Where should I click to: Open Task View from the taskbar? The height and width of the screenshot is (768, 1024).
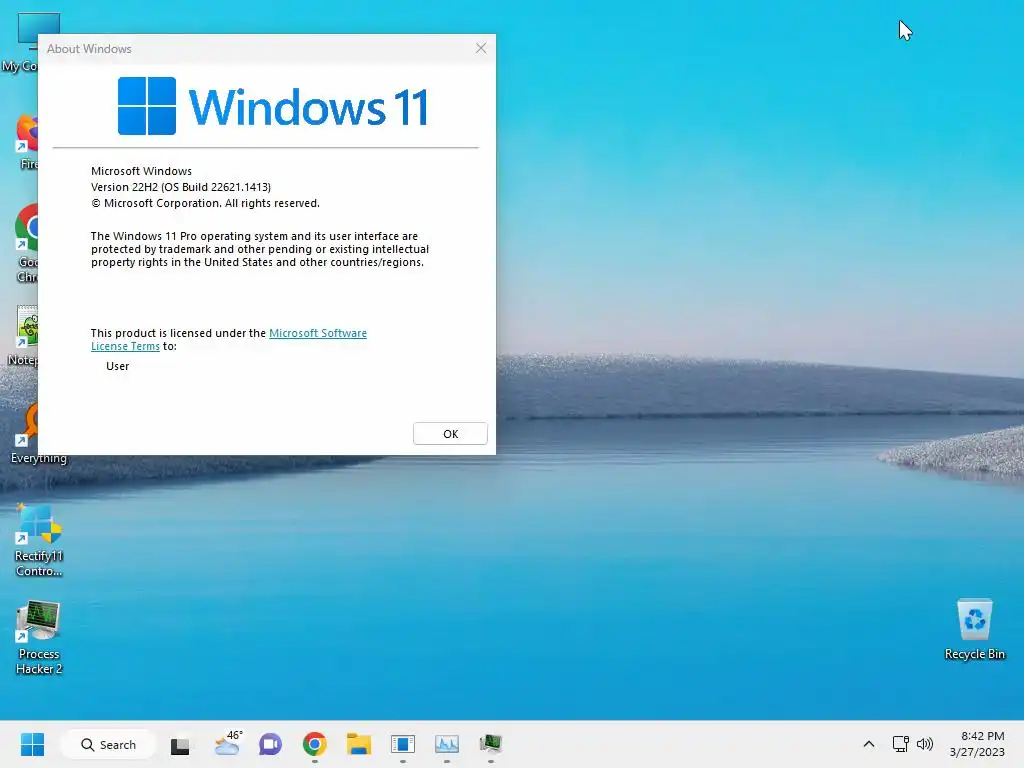point(180,745)
